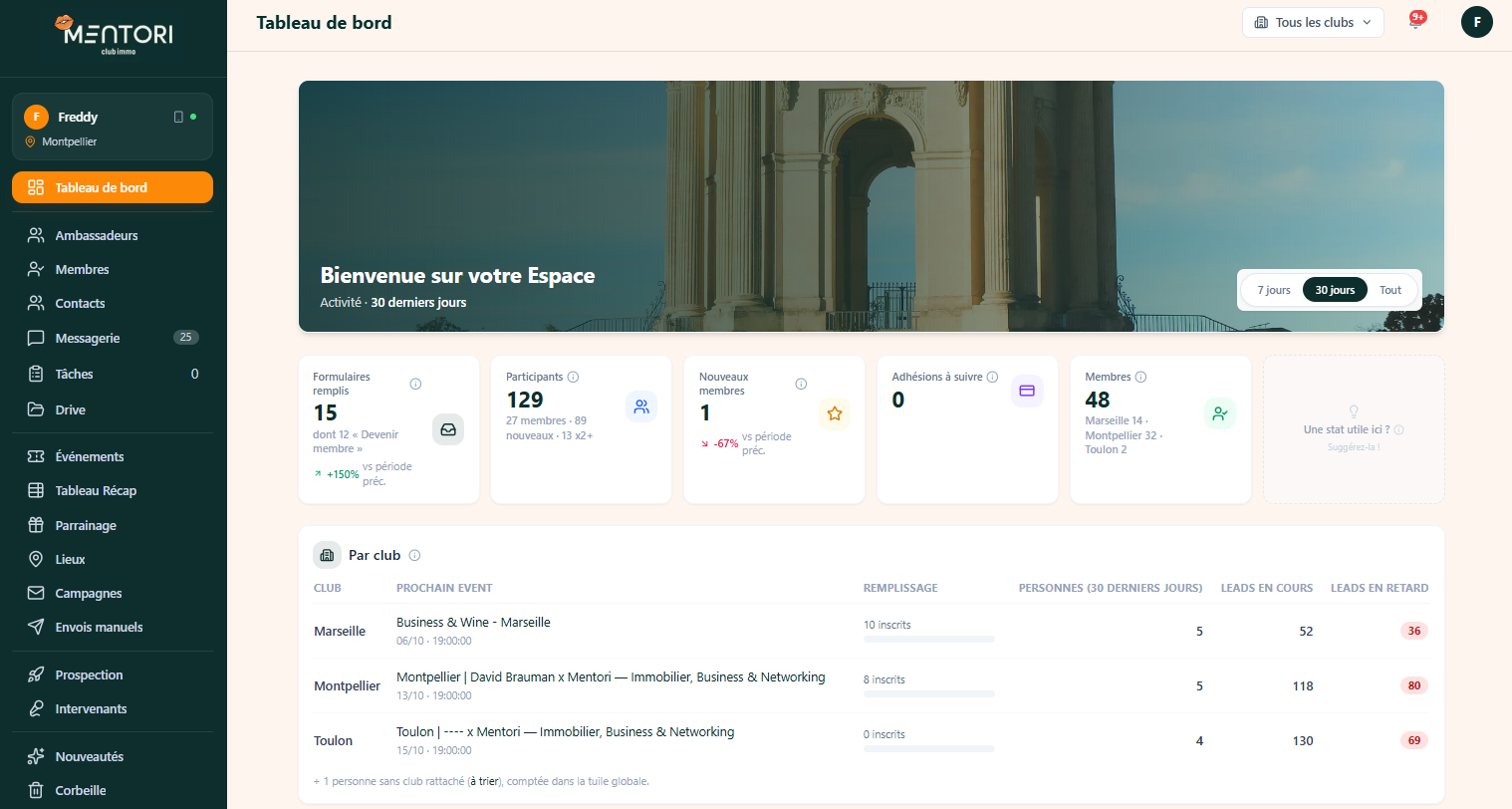Select the 30 jours period filter
Viewport: 1512px width, 809px height.
coord(1335,290)
